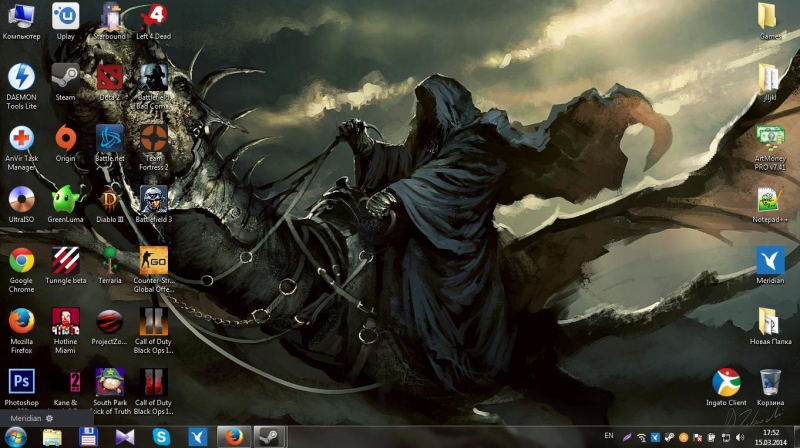The height and width of the screenshot is (448, 800).
Task: Click the Windows Start orb
Action: [16, 437]
